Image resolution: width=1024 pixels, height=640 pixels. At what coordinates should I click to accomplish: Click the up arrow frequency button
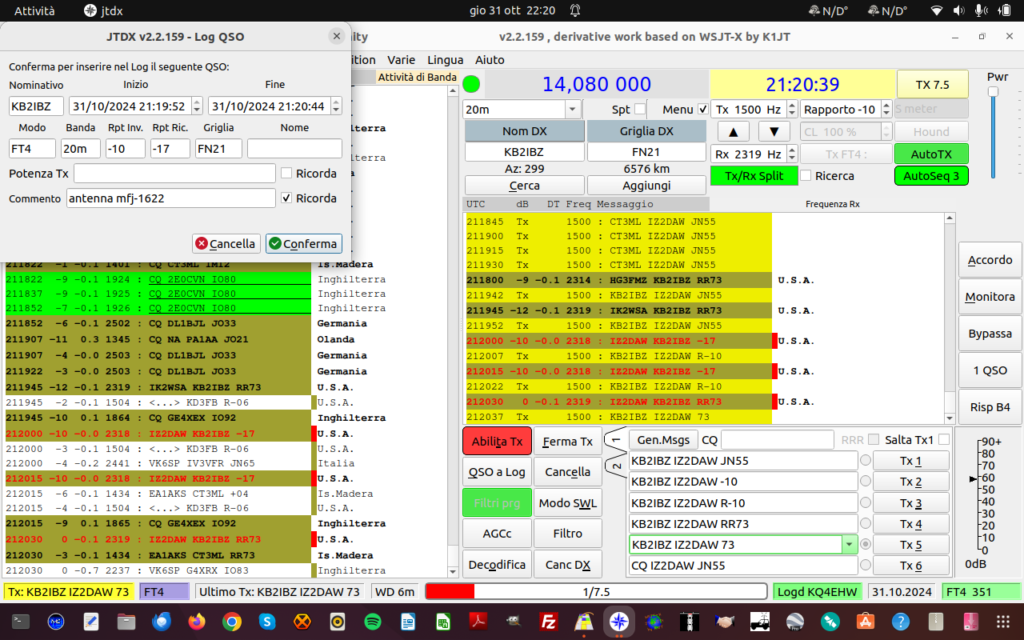coord(733,131)
